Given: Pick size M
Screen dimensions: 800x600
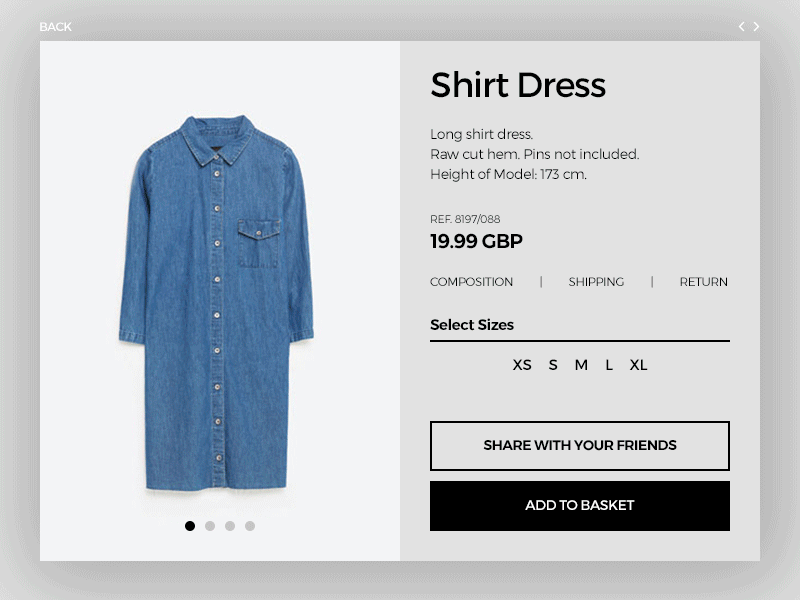Looking at the screenshot, I should point(581,365).
